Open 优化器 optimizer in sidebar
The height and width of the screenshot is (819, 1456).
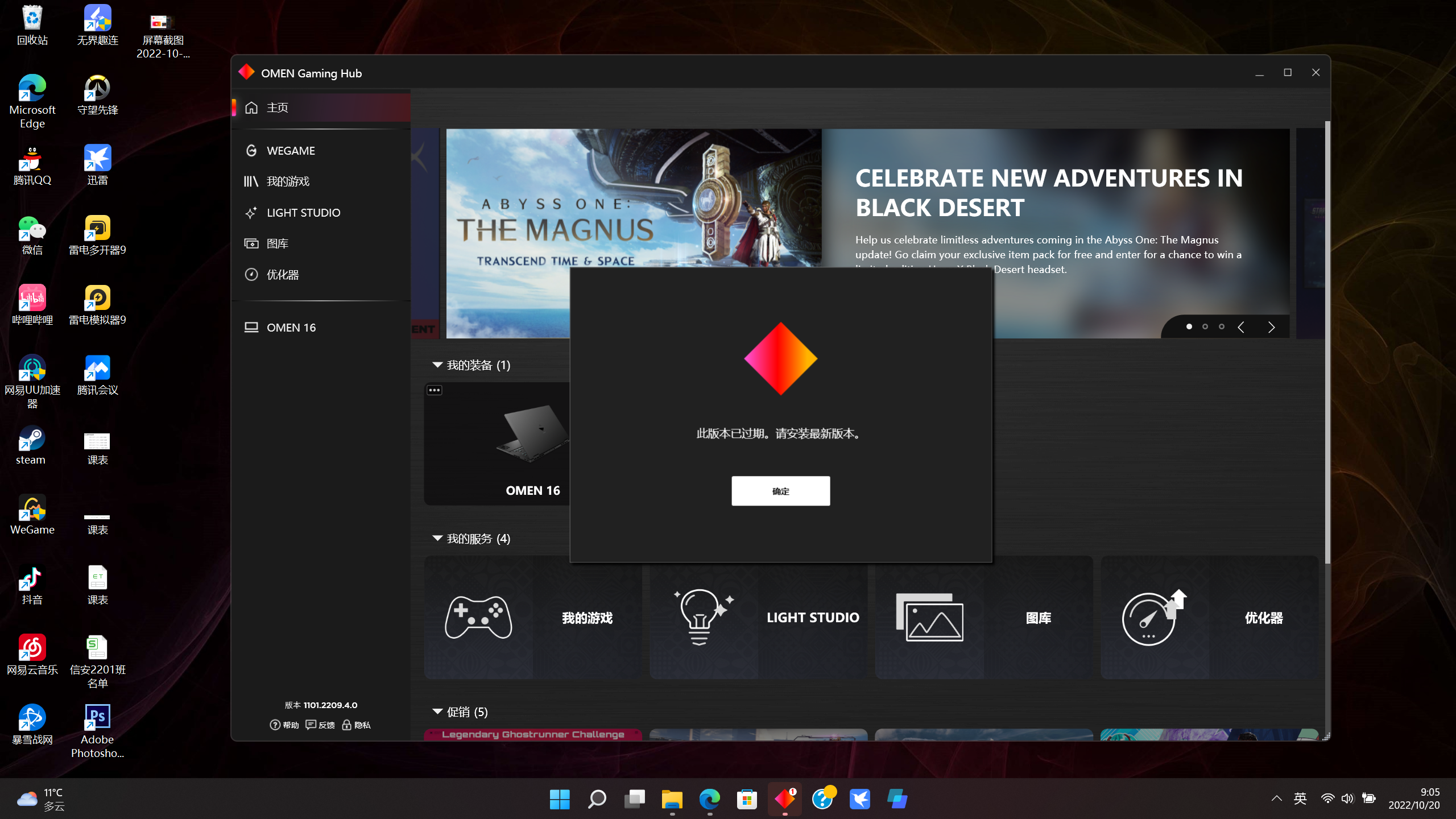pos(283,275)
